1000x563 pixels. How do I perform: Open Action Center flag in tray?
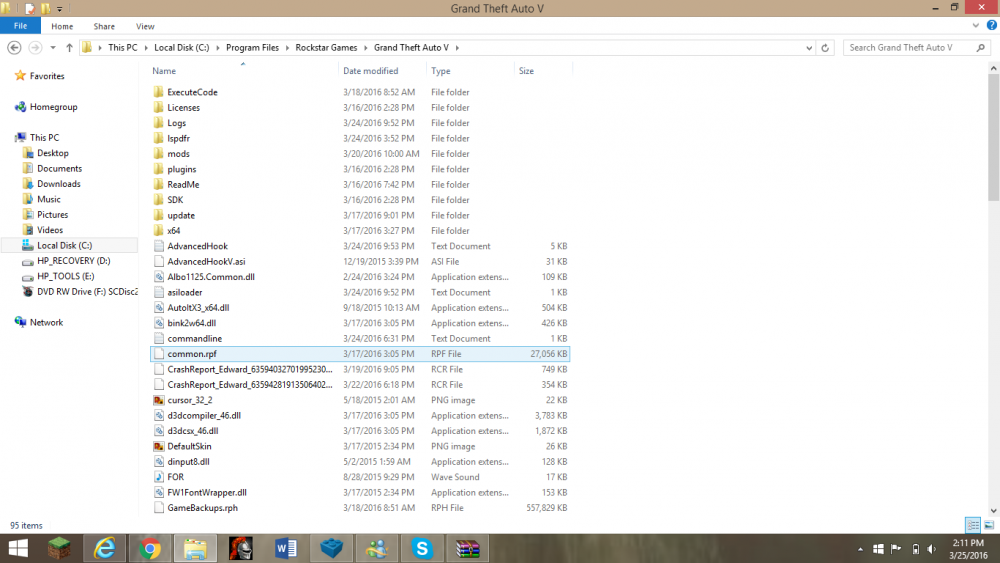(895, 549)
